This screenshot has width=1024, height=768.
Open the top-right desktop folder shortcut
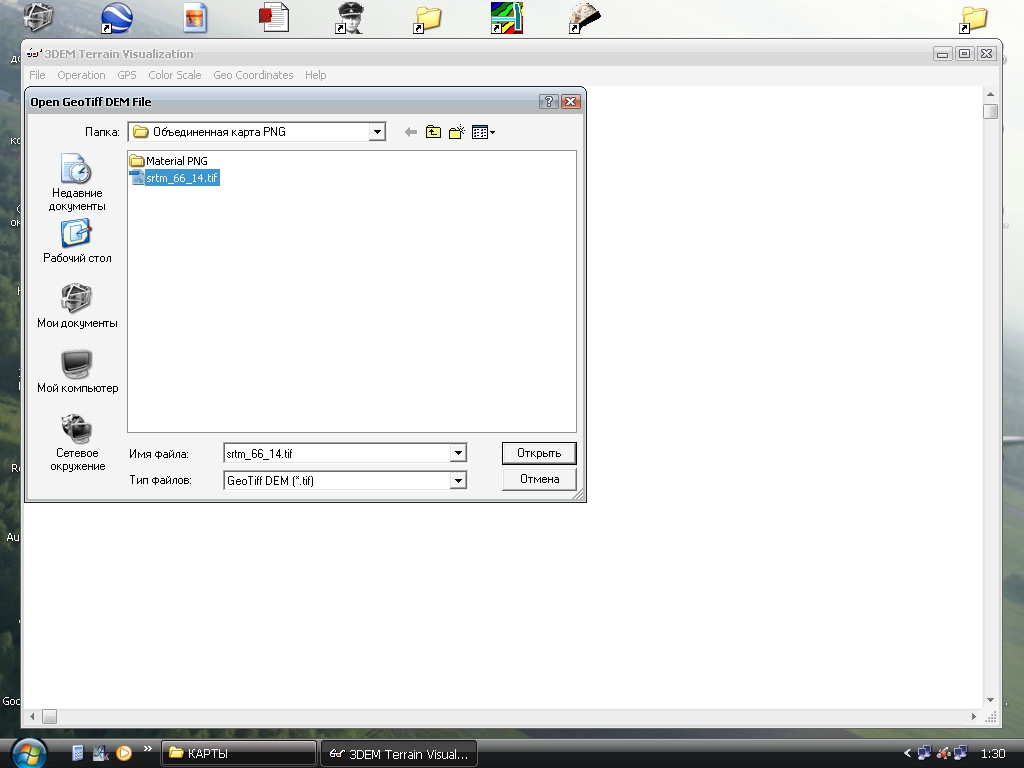(974, 18)
